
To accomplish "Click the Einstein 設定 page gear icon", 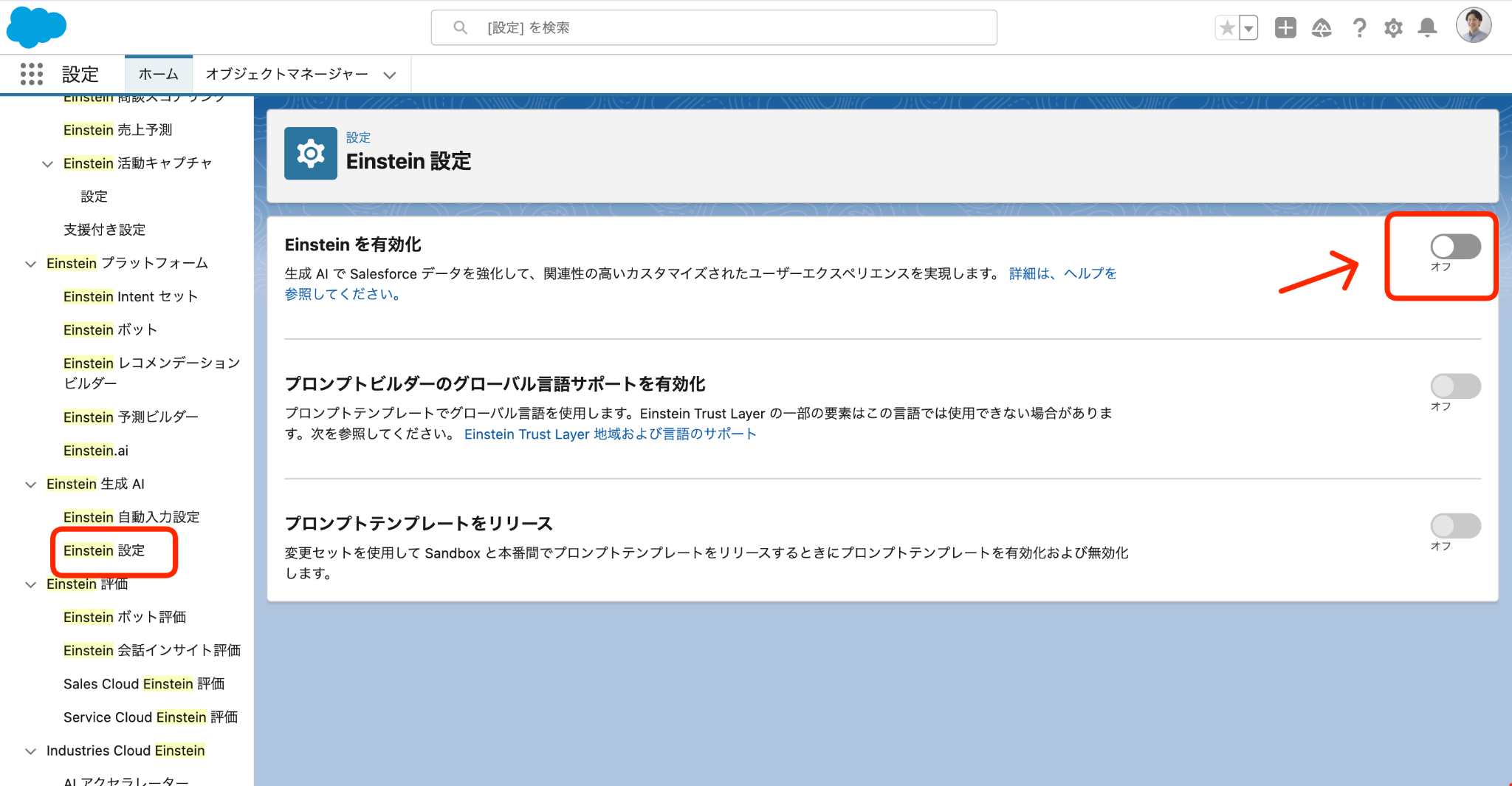I will click(x=311, y=154).
